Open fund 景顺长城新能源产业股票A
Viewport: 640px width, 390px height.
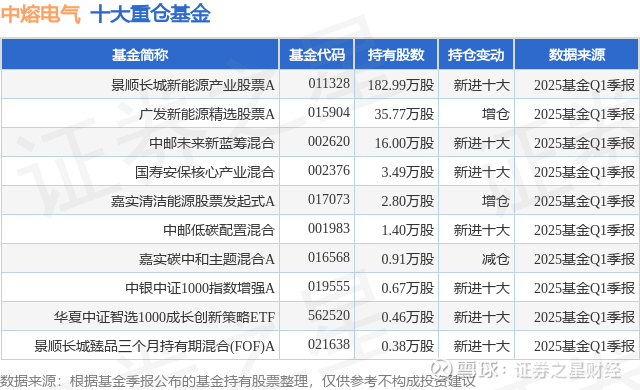(193, 85)
